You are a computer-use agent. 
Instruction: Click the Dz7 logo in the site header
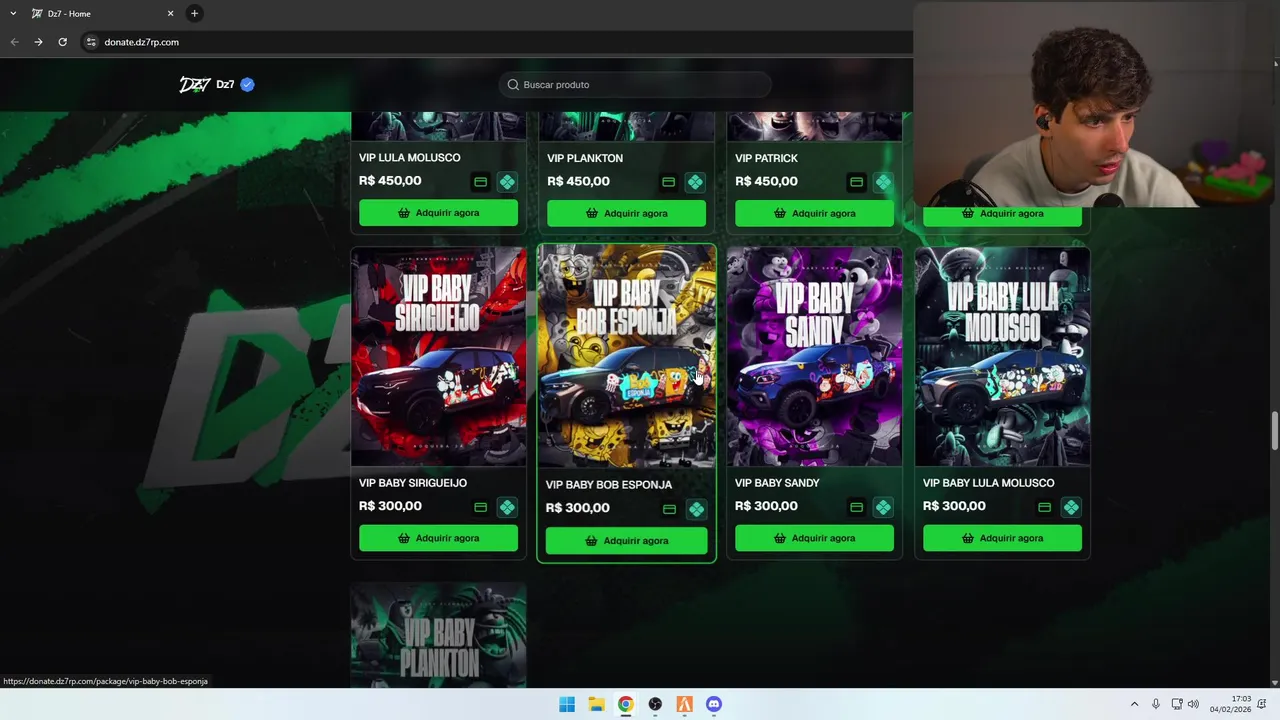[194, 84]
